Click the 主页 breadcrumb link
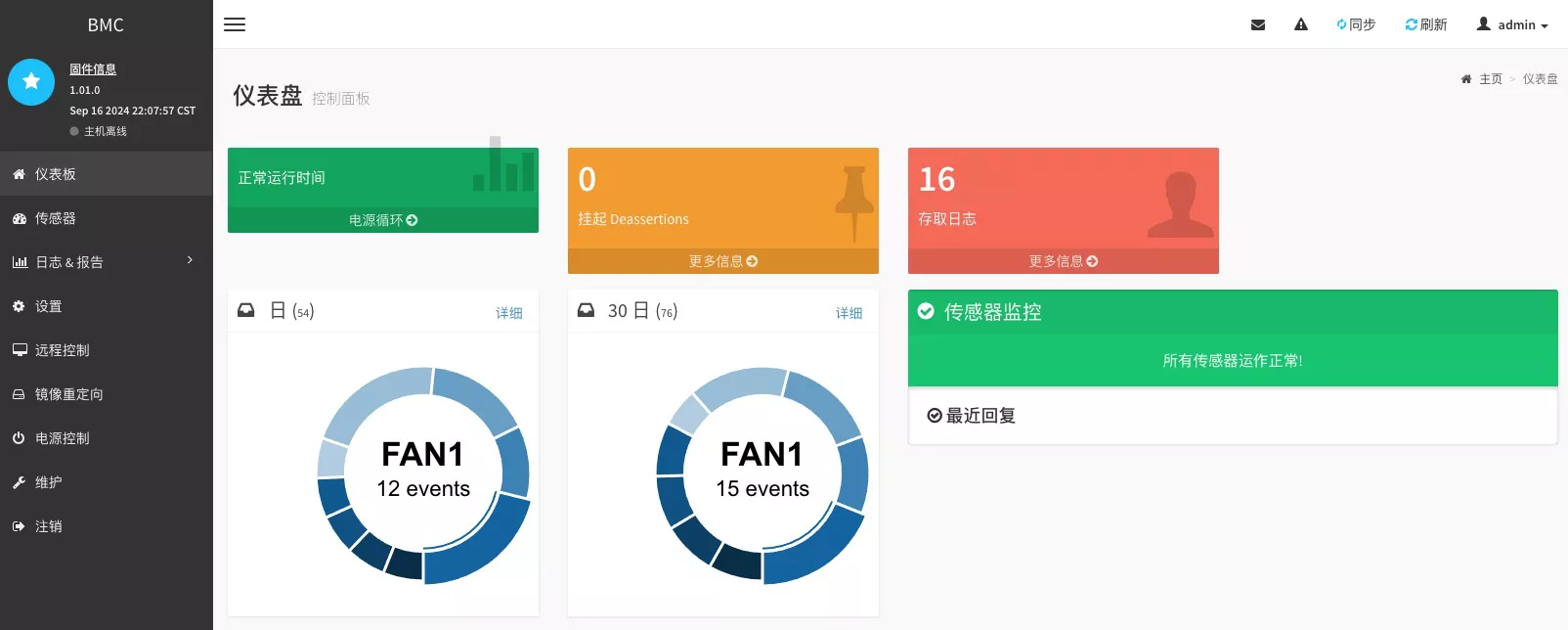The width and height of the screenshot is (1568, 630). click(1491, 79)
